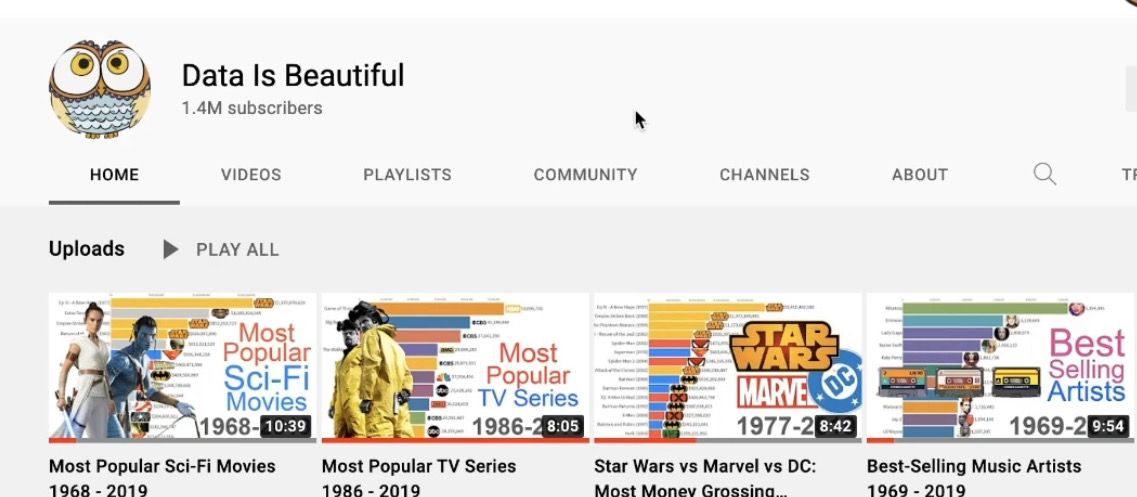Viewport: 1137px width, 497px height.
Task: Click red watch progress bar on Sci-Fi video
Action: [x=62, y=440]
